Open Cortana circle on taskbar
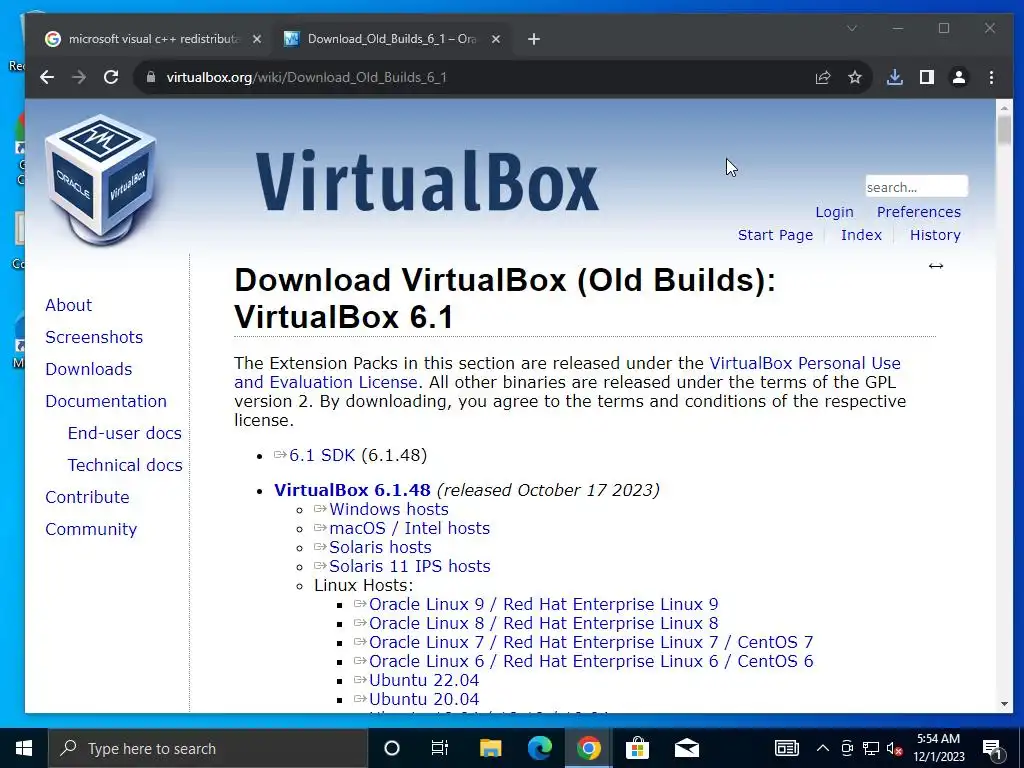Viewport: 1024px width, 768px height. [391, 748]
